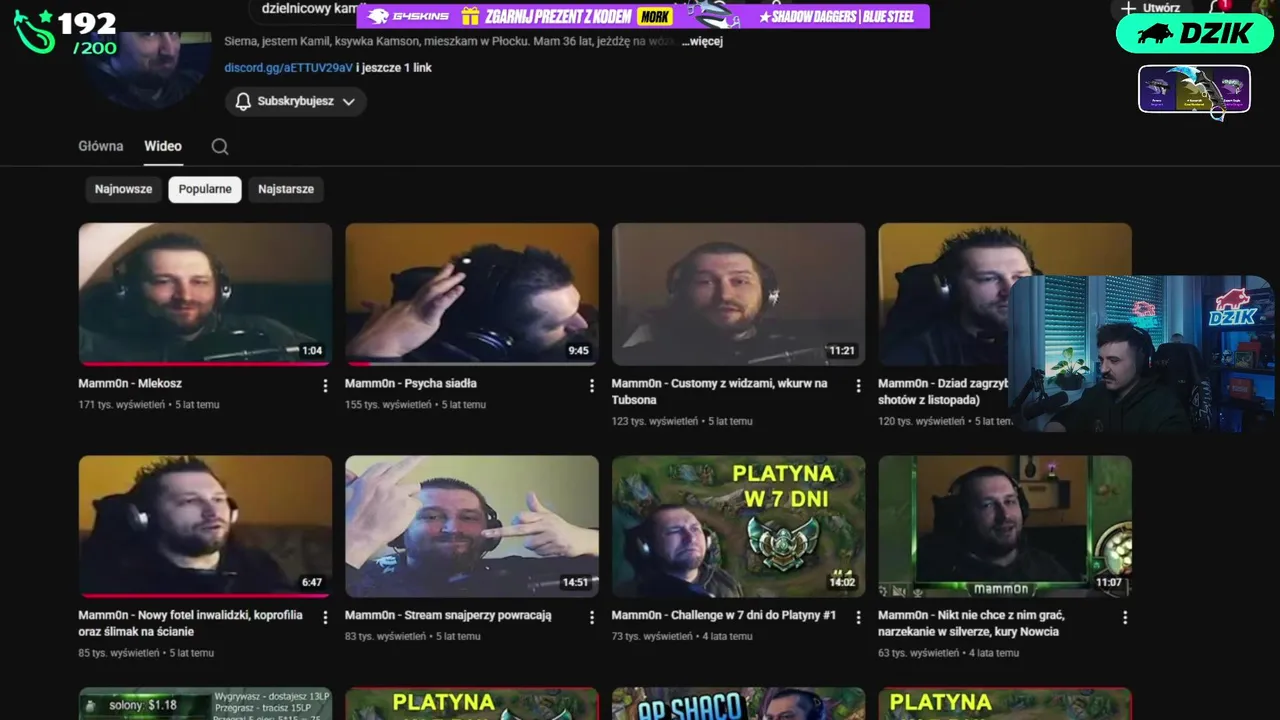
Task: Click the knife skins showcase box
Action: 1194,89
